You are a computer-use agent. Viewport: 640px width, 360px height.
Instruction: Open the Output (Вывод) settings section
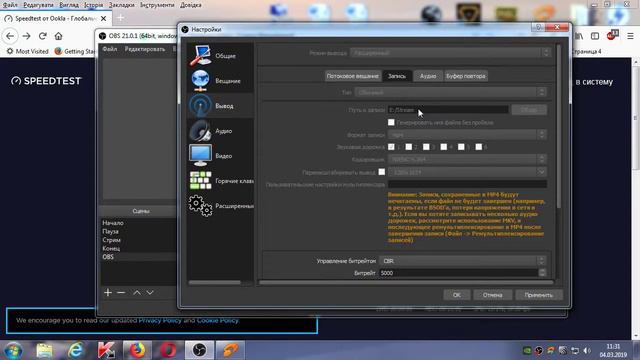(x=220, y=106)
